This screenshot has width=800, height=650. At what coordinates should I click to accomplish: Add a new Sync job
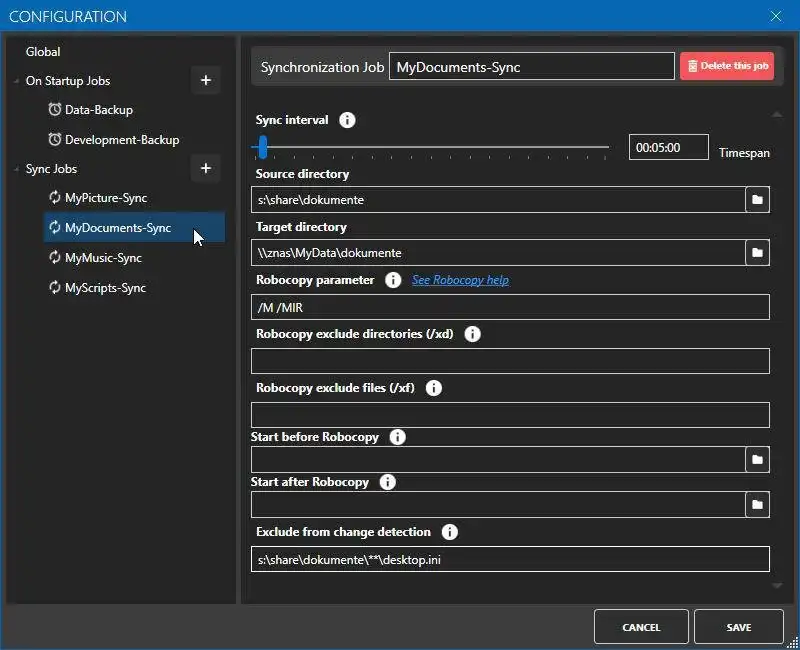coord(205,168)
